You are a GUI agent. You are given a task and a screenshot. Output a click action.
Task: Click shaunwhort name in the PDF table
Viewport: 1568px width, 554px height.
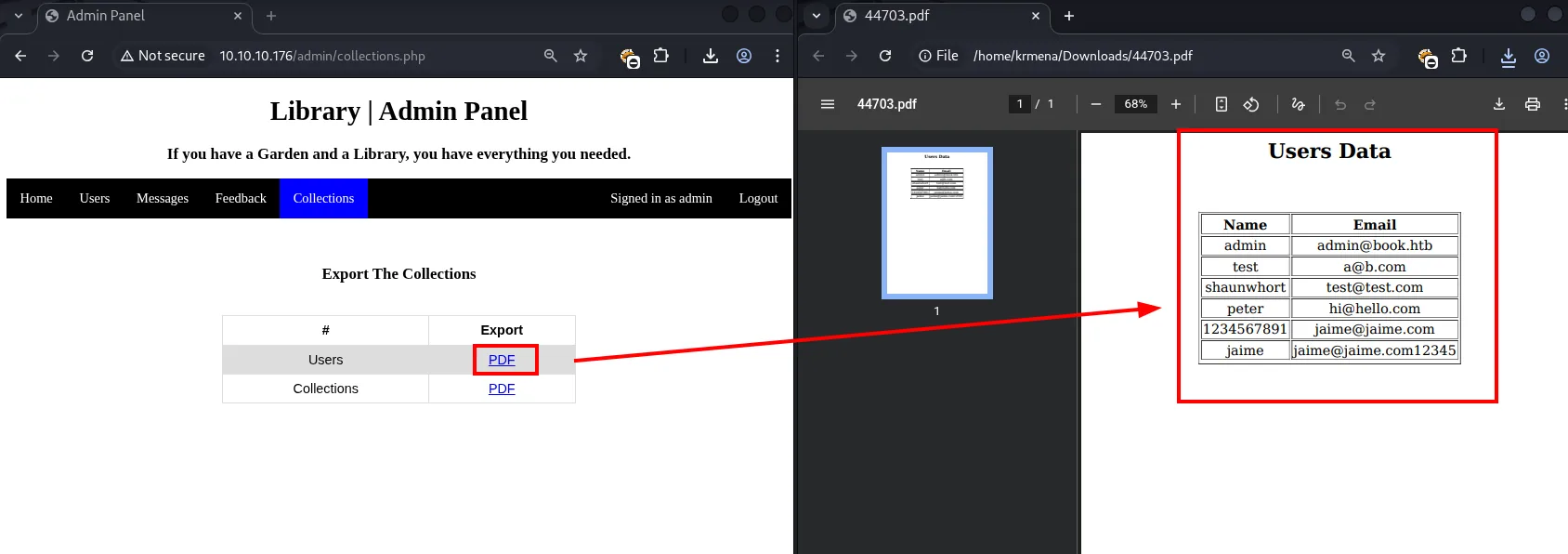tap(1246, 287)
